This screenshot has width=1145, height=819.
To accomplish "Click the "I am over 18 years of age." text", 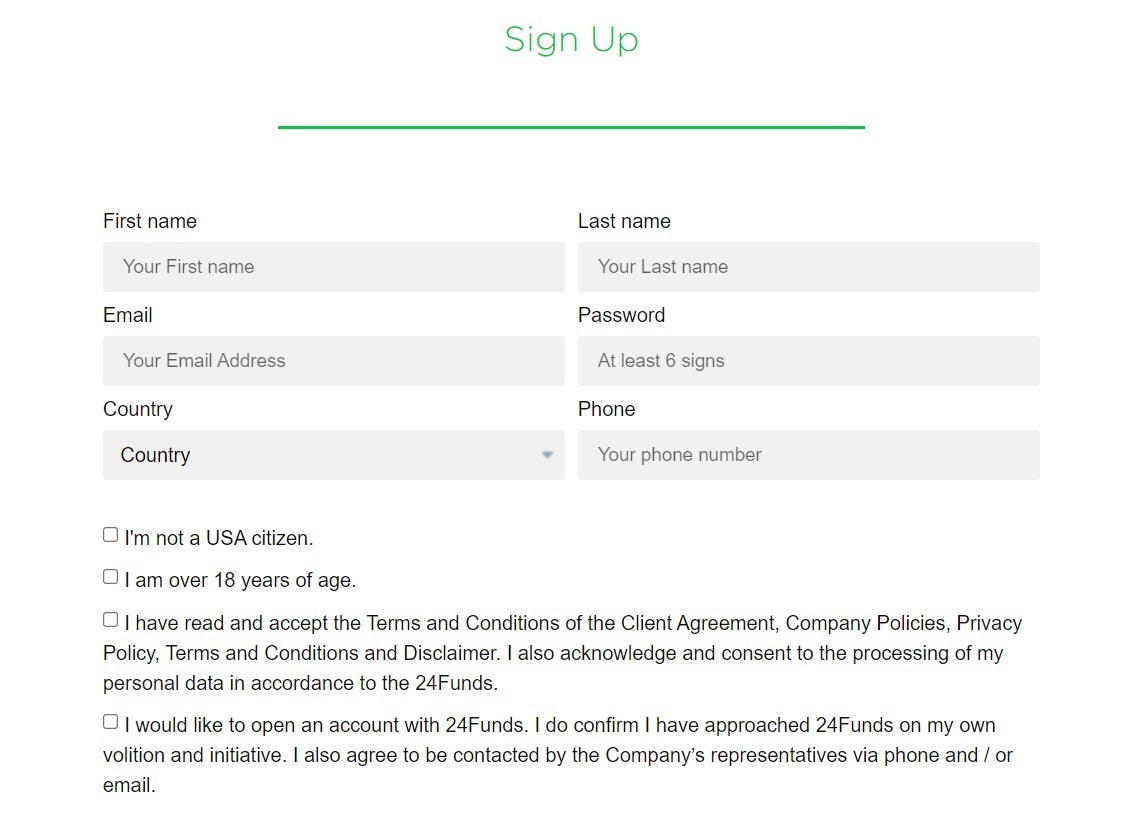I will pyautogui.click(x=240, y=580).
